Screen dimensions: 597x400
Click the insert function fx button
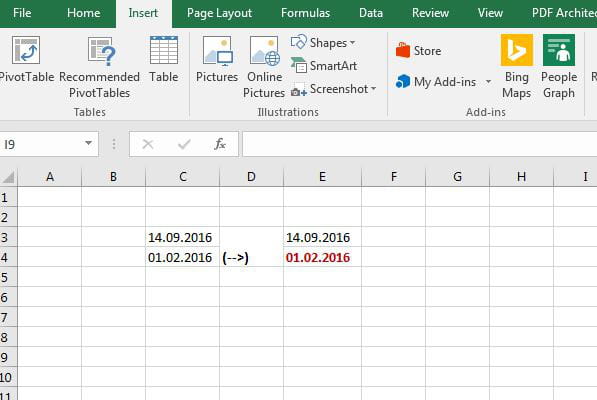[220, 144]
